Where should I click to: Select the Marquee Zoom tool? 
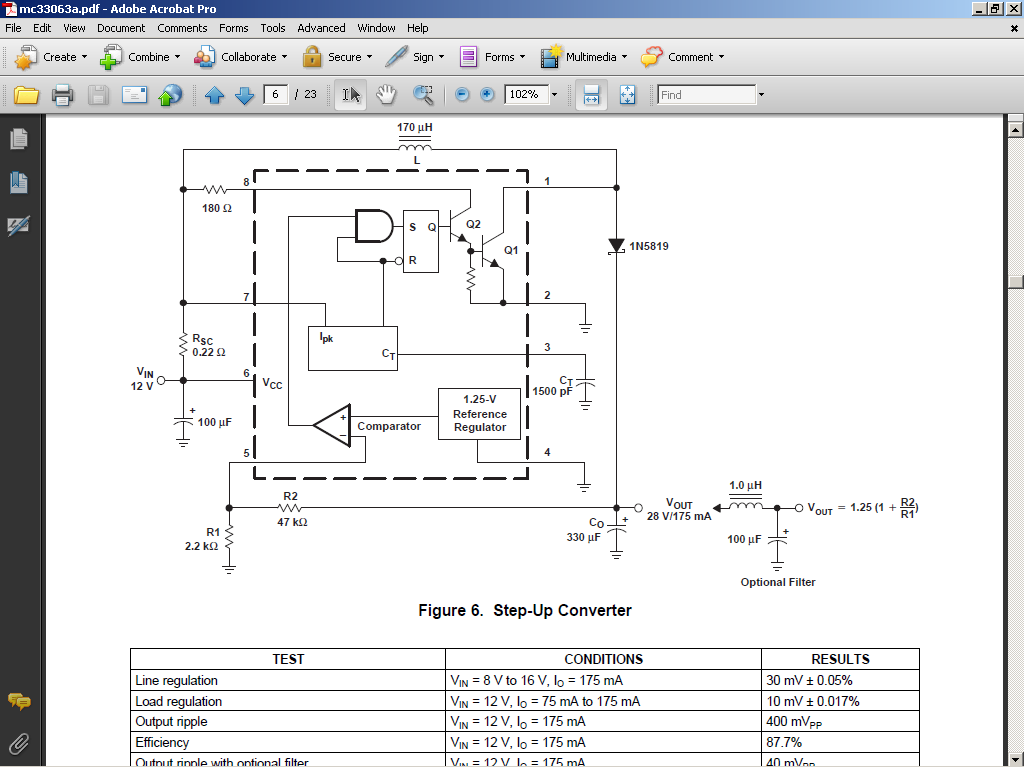coord(423,95)
